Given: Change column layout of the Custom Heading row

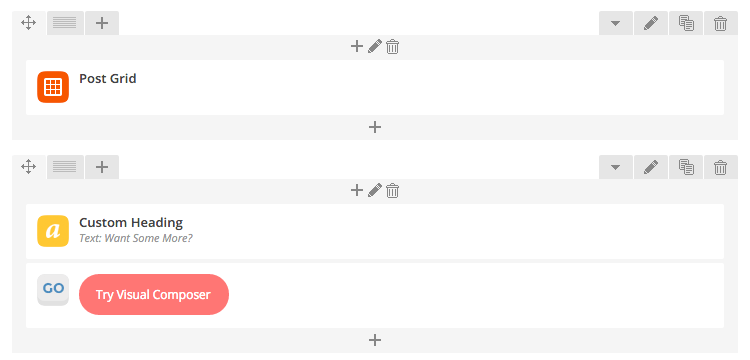Looking at the screenshot, I should 65,167.
